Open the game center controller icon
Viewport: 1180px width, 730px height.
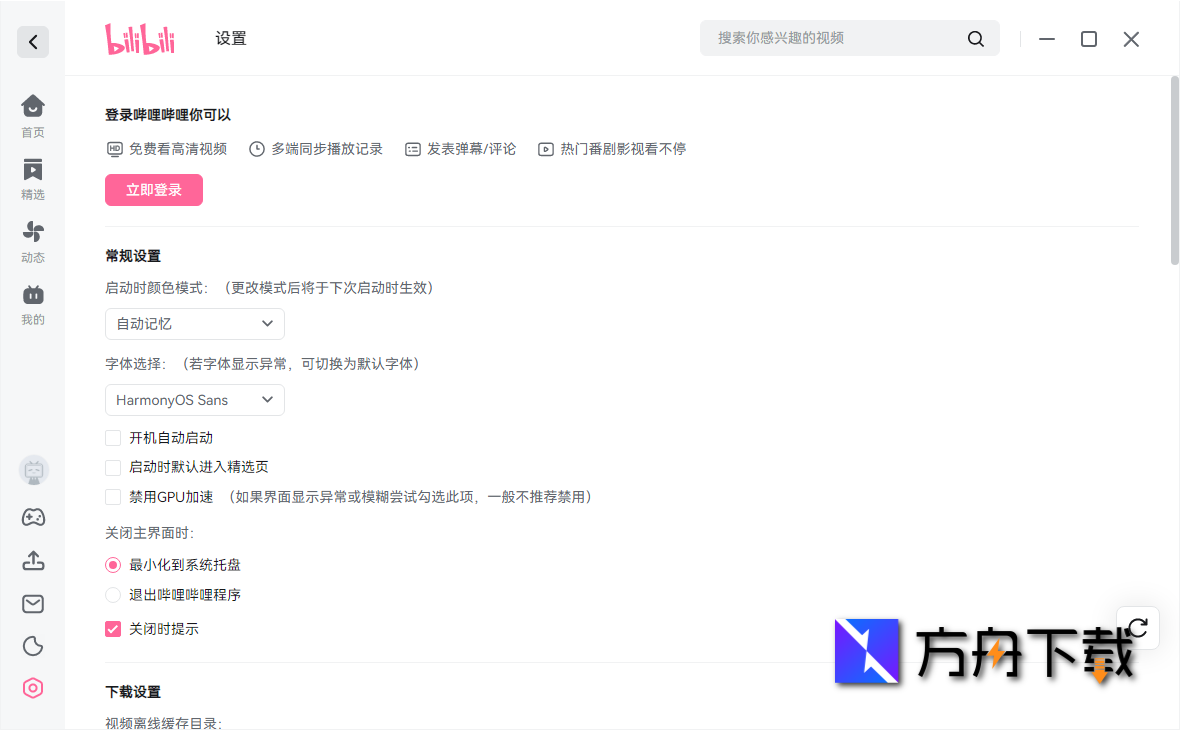click(32, 517)
